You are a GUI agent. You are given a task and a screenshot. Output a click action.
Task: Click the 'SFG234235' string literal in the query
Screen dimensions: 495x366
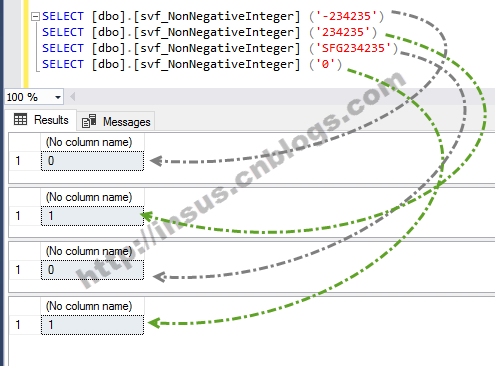click(x=353, y=48)
